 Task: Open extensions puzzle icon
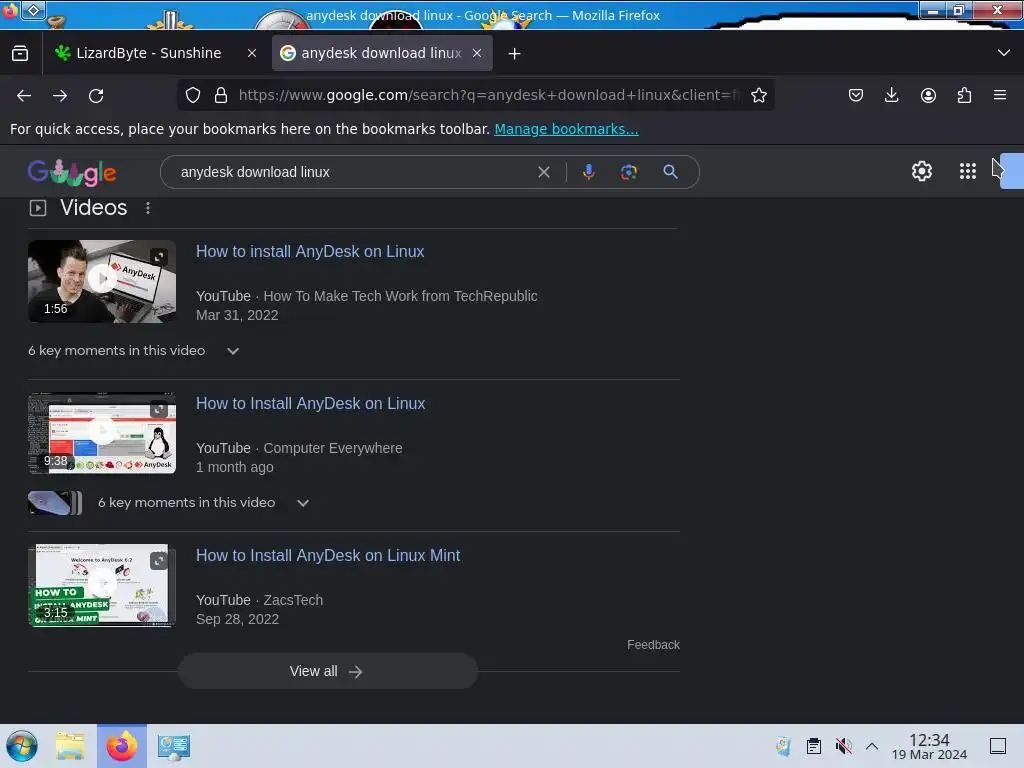(964, 95)
